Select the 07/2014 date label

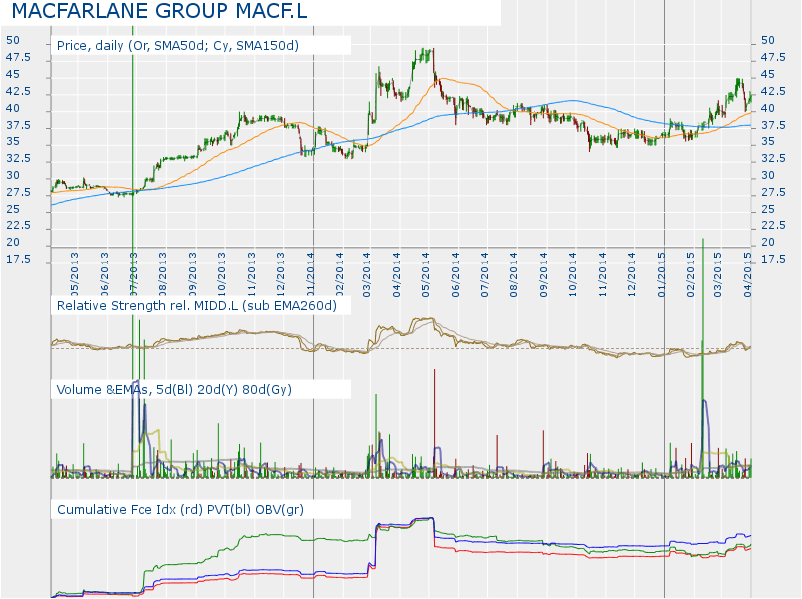pos(484,275)
